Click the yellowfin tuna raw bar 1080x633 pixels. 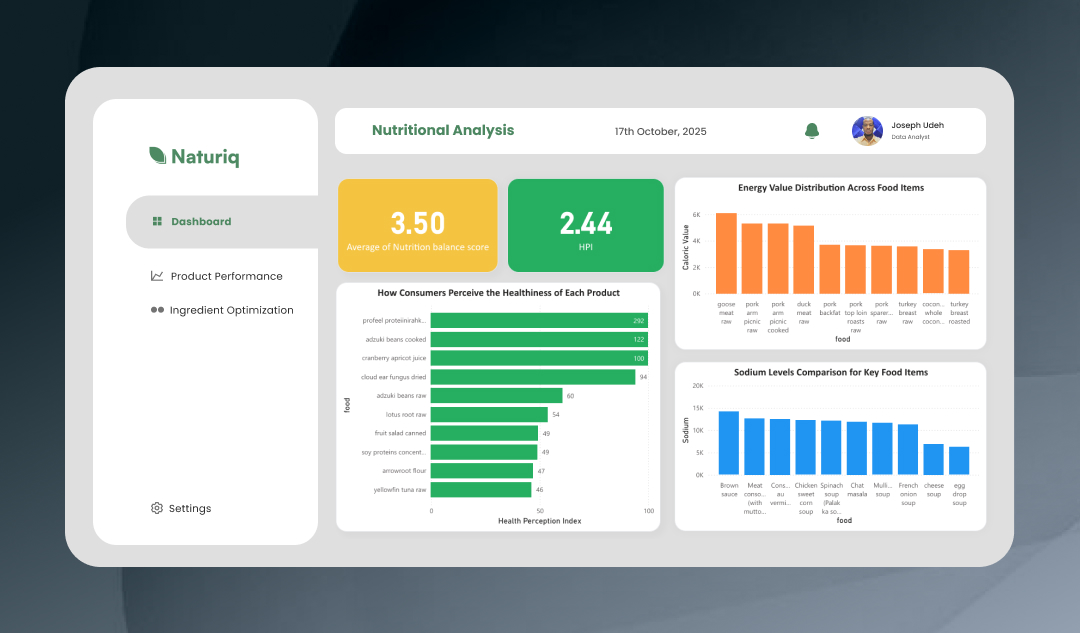coord(481,490)
